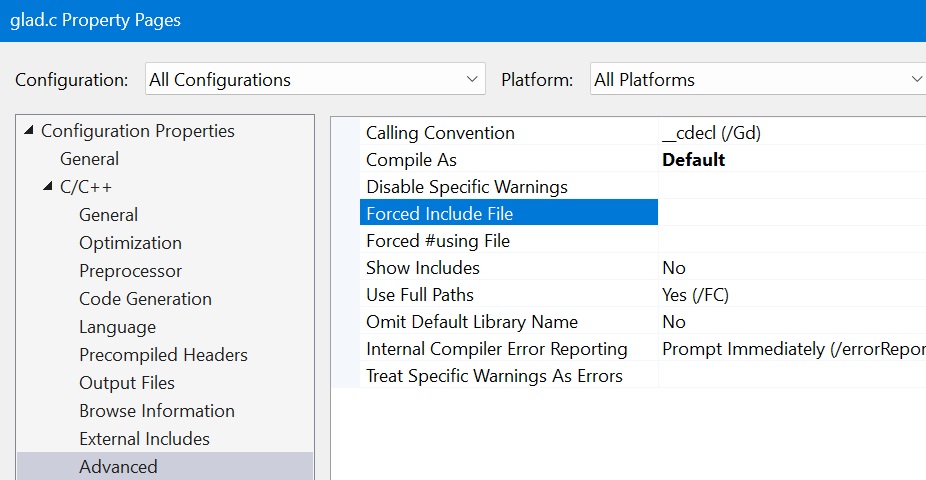The height and width of the screenshot is (480, 926).
Task: Open the Preprocessor property page
Action: click(x=130, y=271)
